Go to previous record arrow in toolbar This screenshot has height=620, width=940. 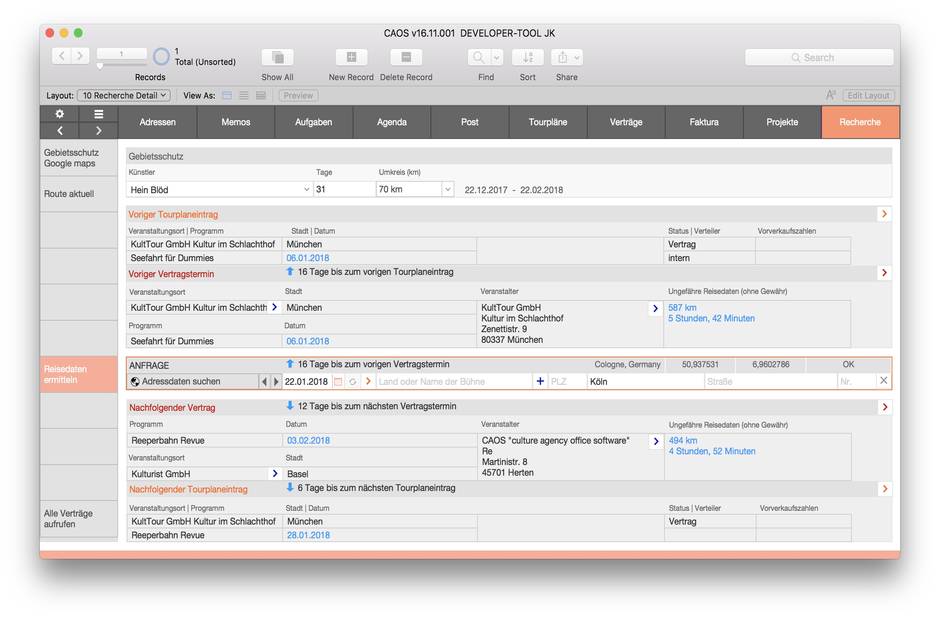(x=61, y=56)
